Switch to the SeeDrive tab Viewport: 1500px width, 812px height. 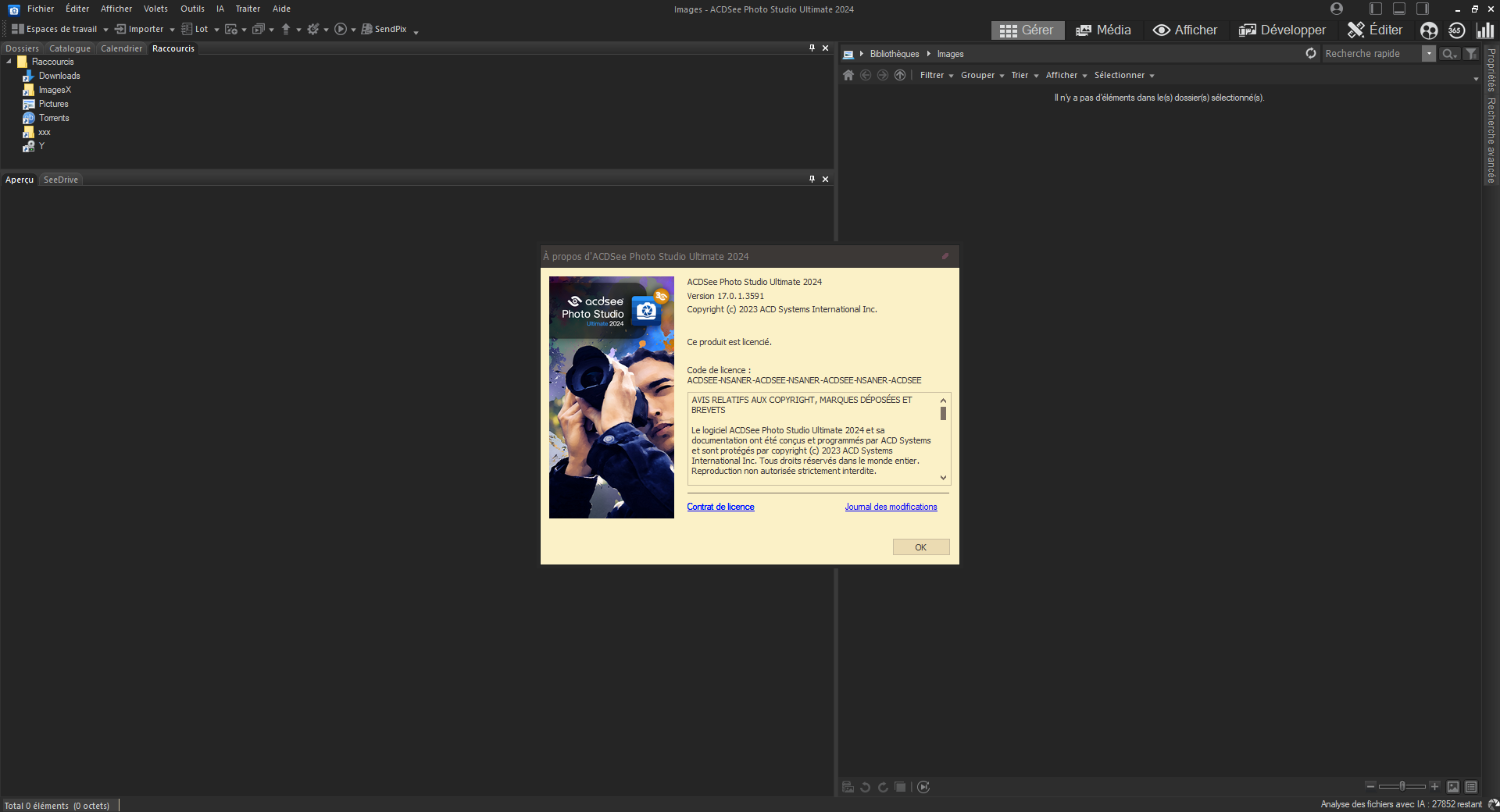61,180
